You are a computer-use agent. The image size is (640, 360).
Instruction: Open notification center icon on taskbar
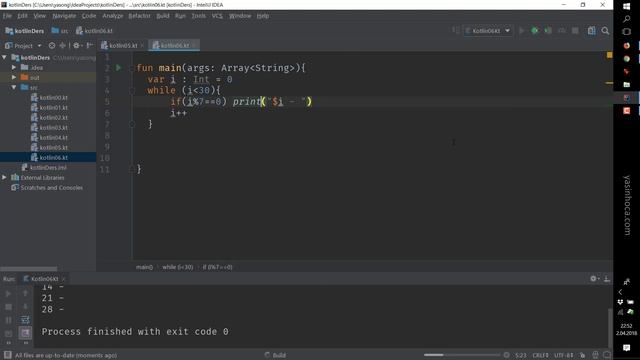[627, 348]
